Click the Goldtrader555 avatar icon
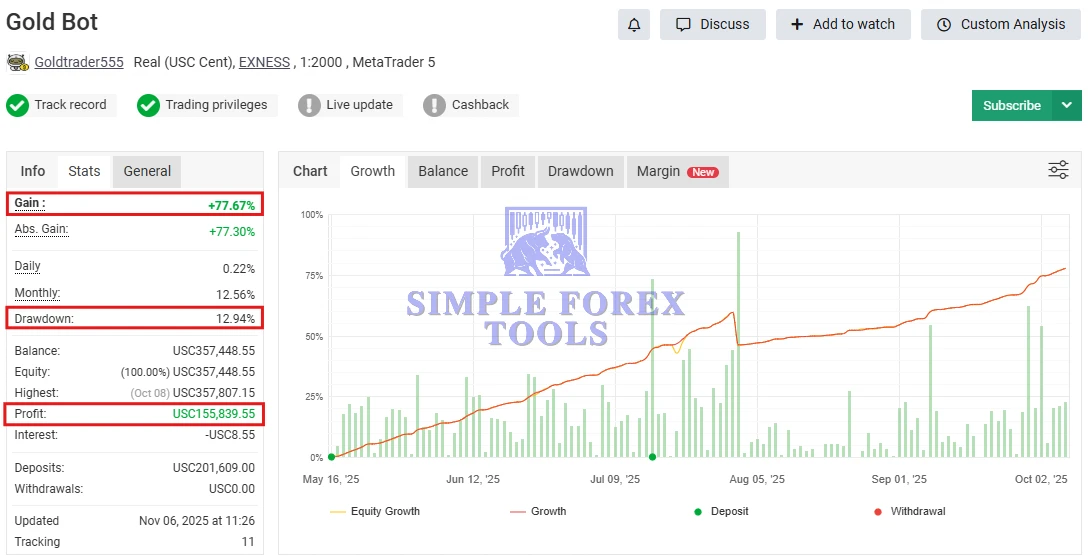Viewport: 1091px width, 558px height. tap(17, 62)
